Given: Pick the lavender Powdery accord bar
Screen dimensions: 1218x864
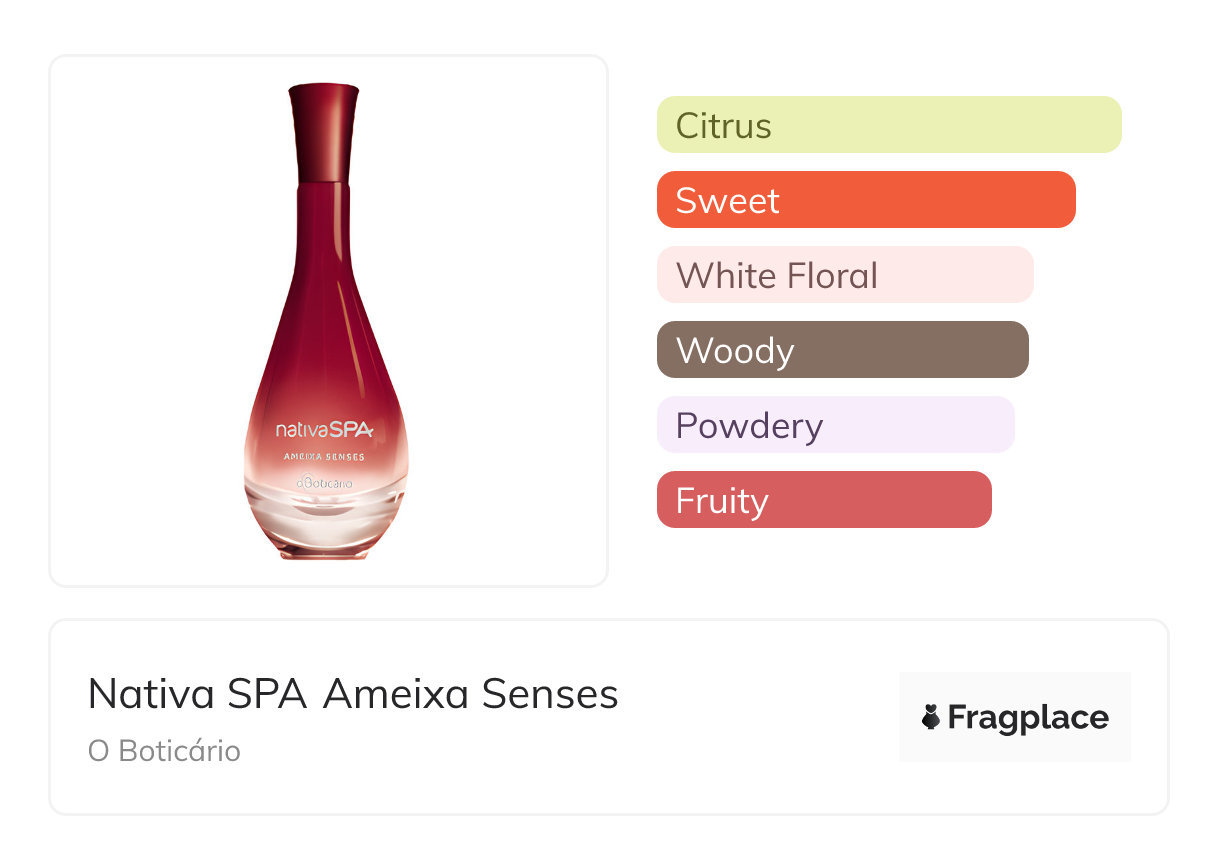Looking at the screenshot, I should [835, 425].
